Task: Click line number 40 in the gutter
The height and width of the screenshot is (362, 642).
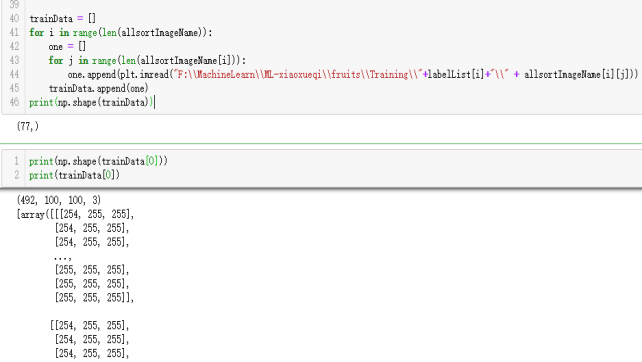Action: (14, 19)
